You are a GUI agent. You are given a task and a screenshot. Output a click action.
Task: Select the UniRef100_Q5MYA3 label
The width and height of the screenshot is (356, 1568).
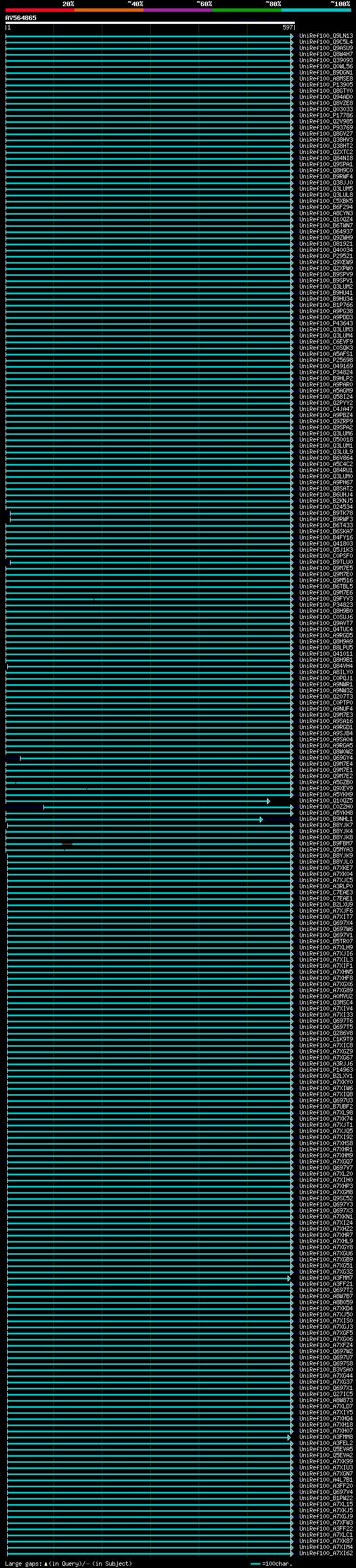click(x=325, y=850)
